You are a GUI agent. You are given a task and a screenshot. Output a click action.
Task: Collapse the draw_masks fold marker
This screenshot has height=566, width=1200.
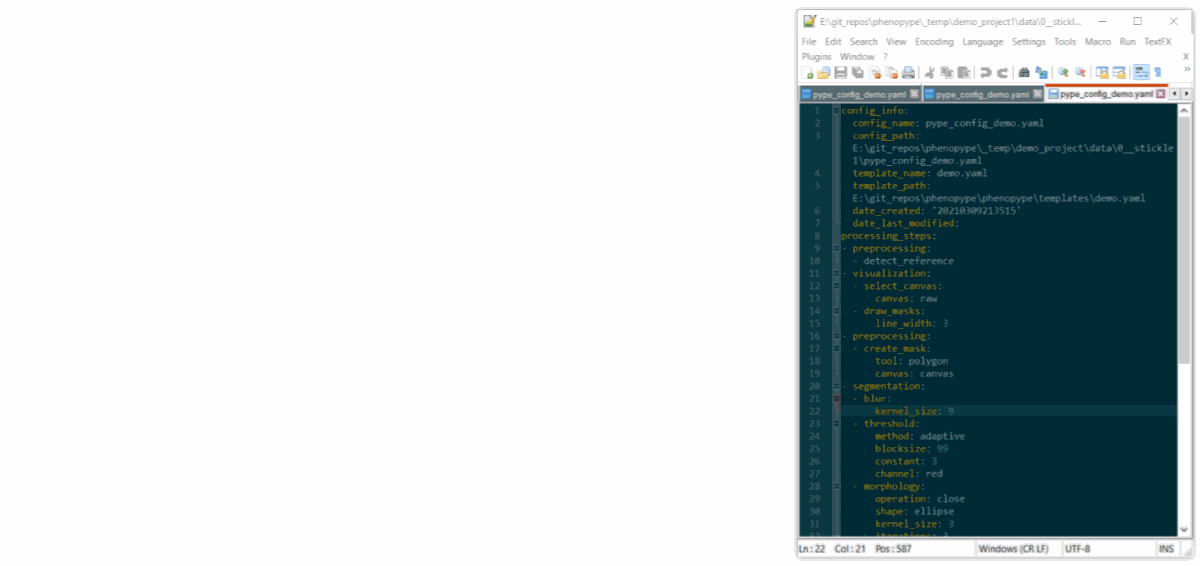click(x=837, y=311)
